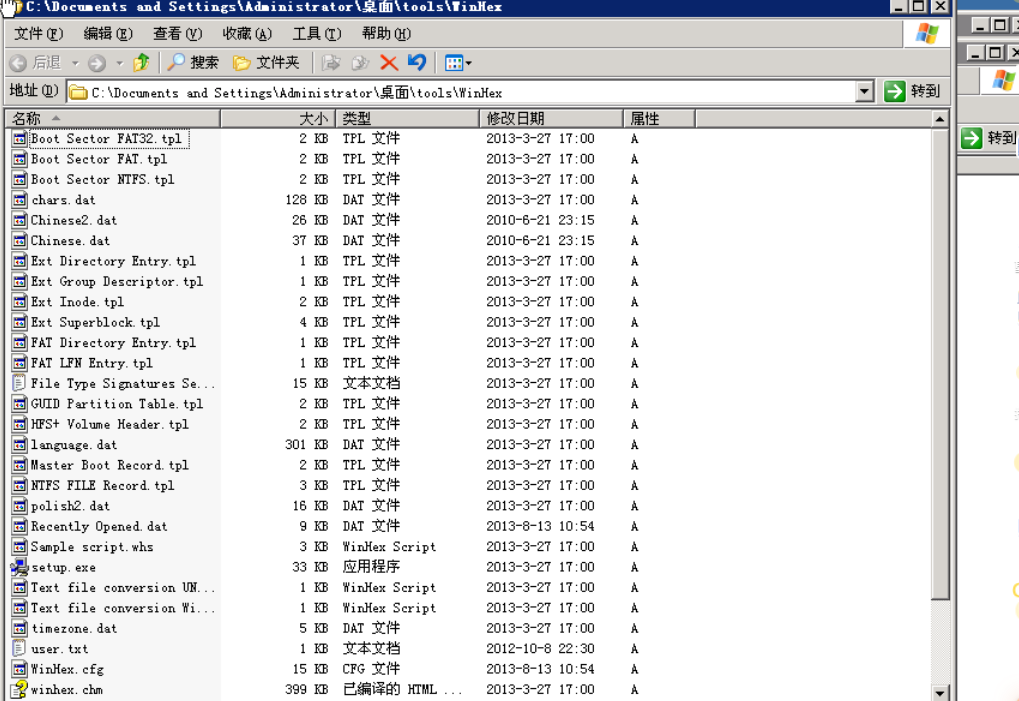Select the Master Boot Record.tpl file icon
The width and height of the screenshot is (1019, 701).
(20, 465)
